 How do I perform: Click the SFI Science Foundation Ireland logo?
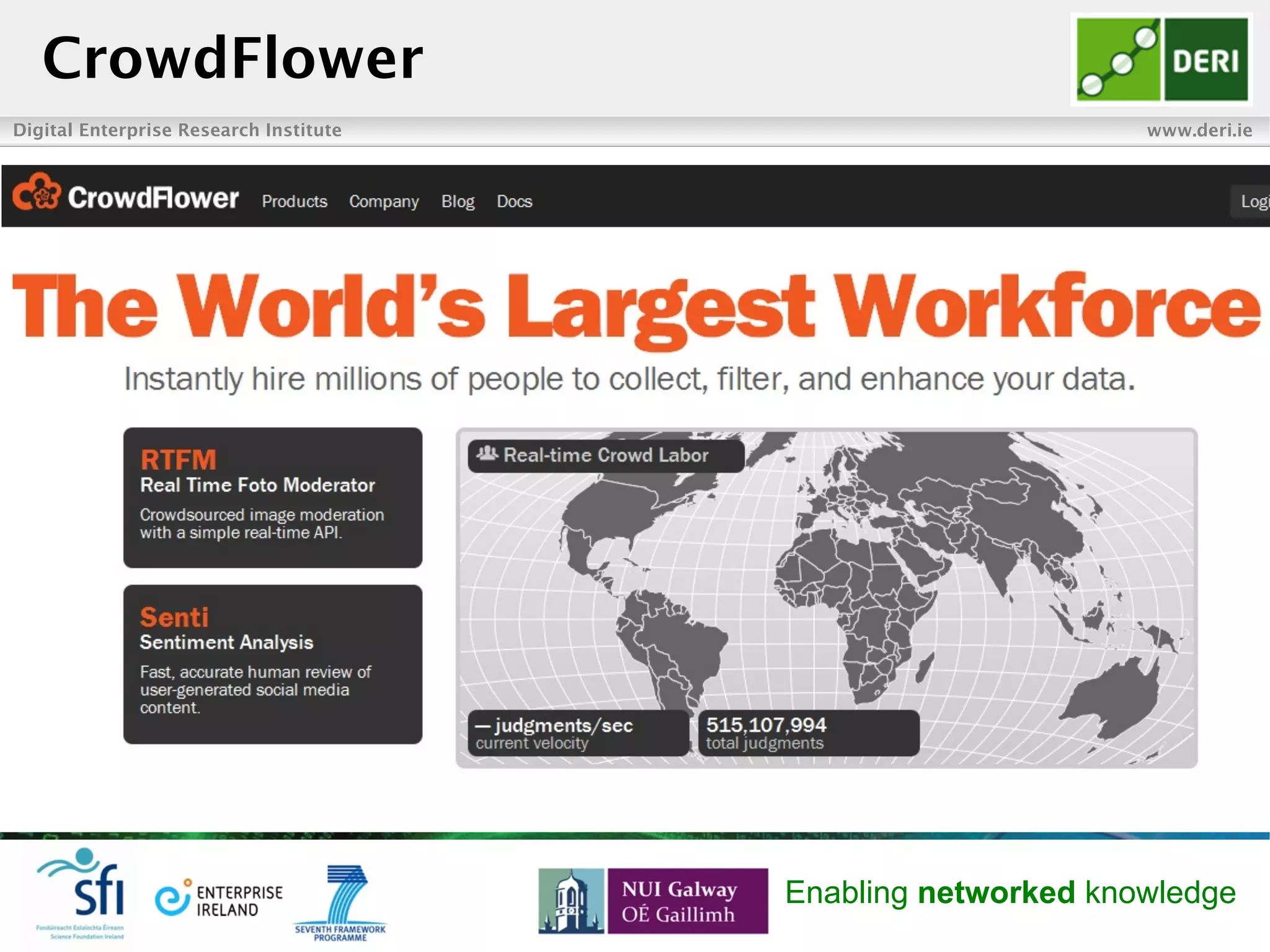pyautogui.click(x=81, y=894)
